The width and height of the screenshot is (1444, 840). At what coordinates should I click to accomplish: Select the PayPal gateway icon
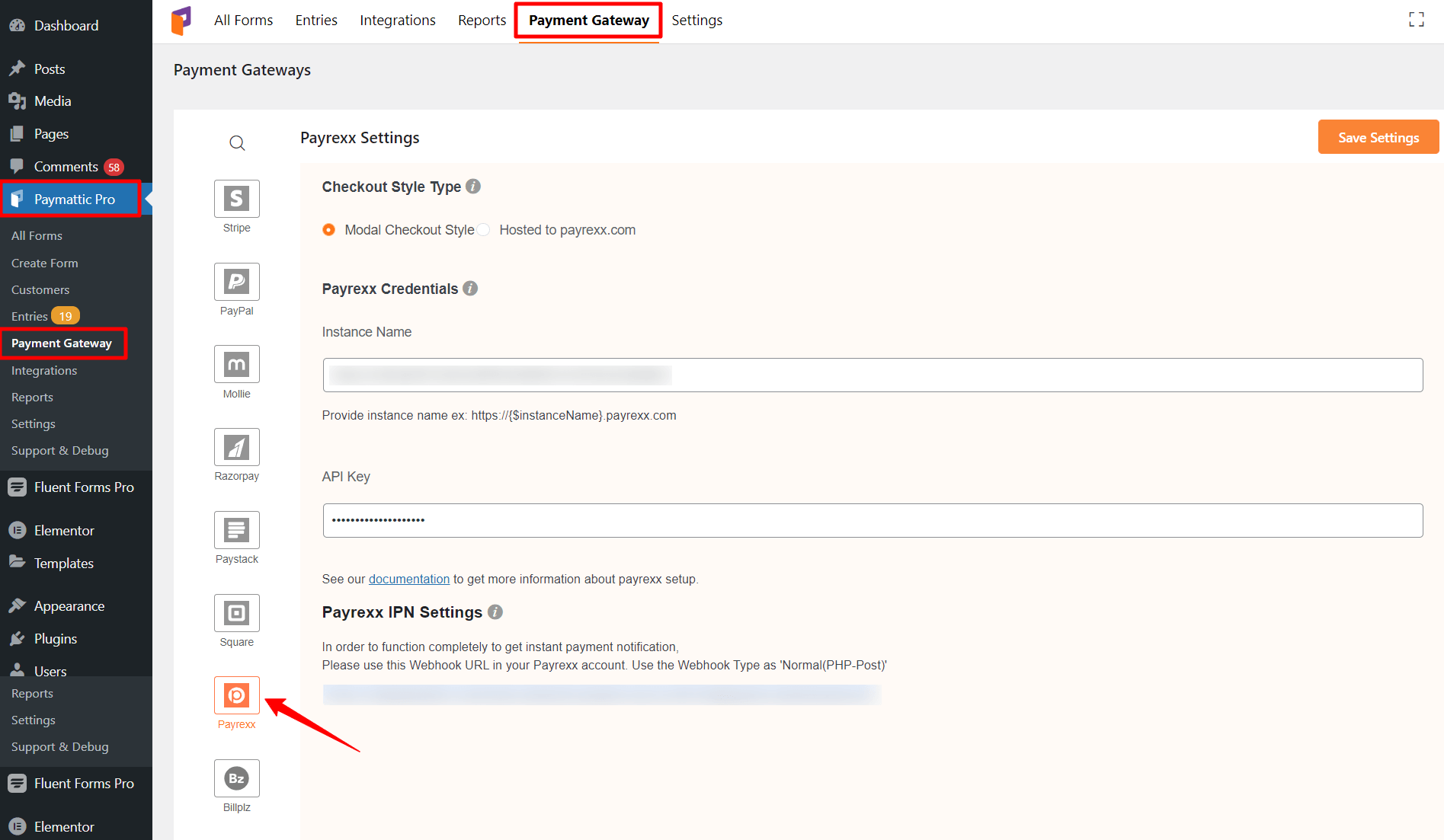pyautogui.click(x=236, y=282)
